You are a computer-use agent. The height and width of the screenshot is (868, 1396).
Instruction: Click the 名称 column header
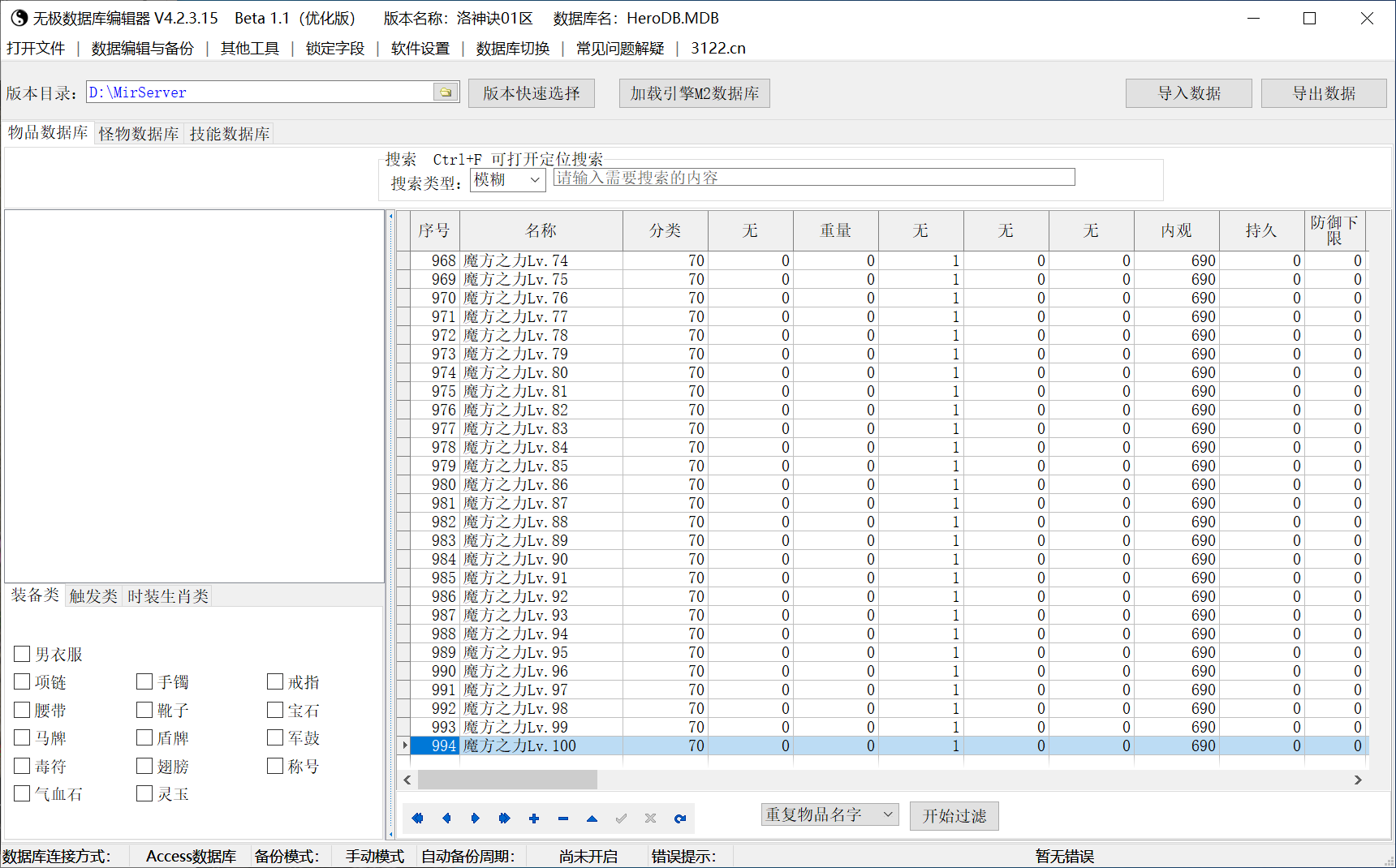541,230
